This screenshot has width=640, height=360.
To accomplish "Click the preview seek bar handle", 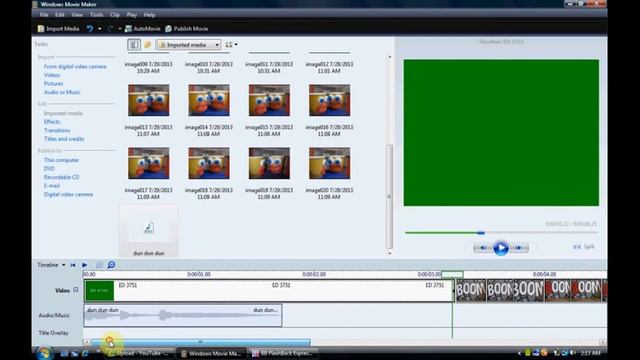I will pos(481,233).
